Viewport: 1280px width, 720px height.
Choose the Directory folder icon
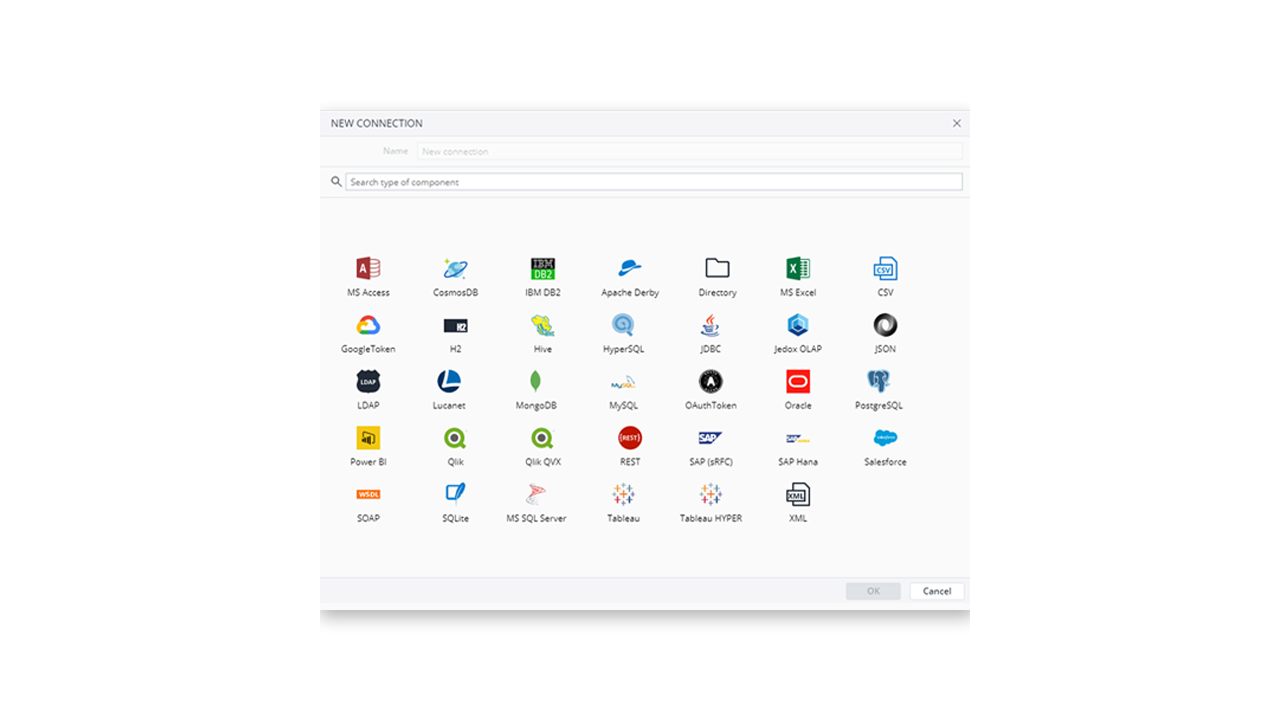(717, 268)
